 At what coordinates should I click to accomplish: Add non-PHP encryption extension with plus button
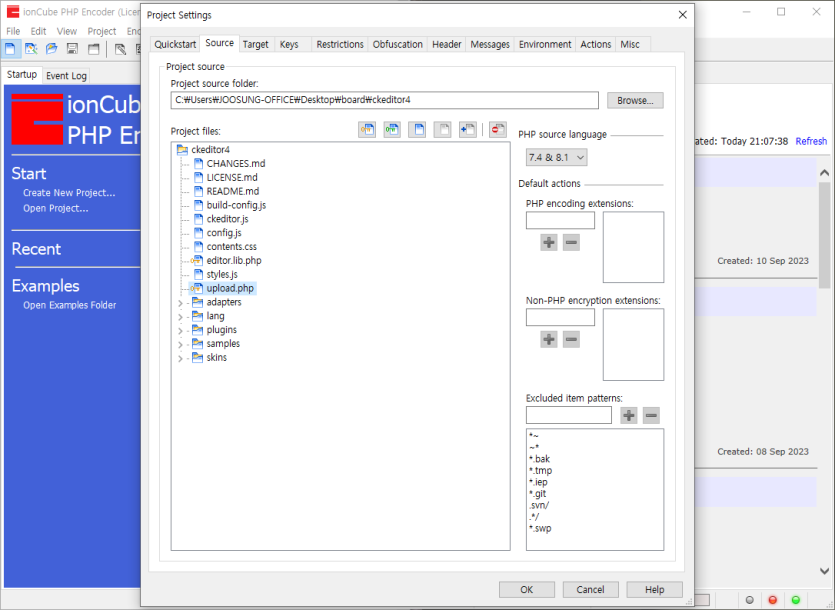pos(549,339)
